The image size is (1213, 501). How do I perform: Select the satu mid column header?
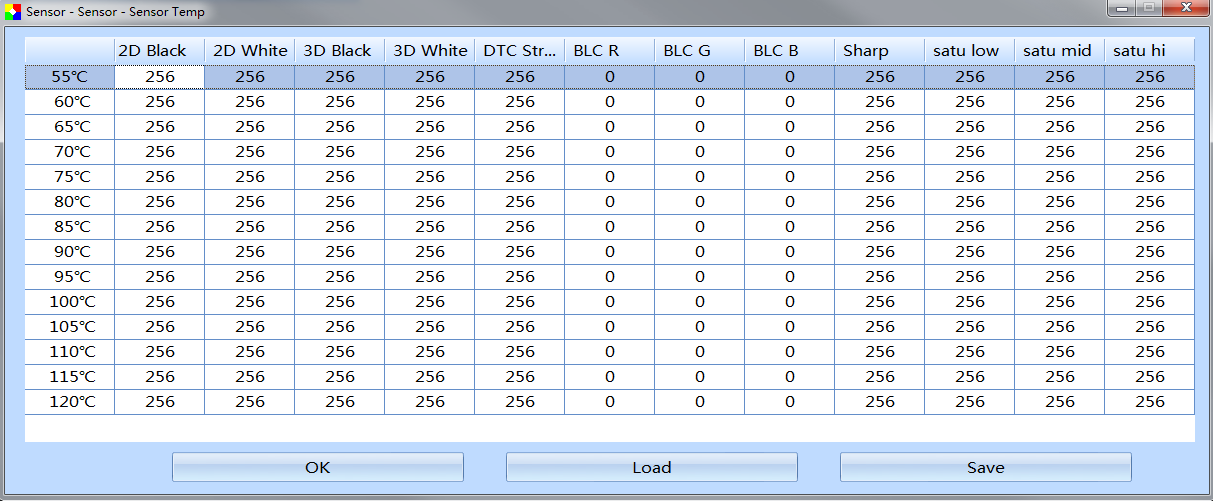click(x=1060, y=51)
